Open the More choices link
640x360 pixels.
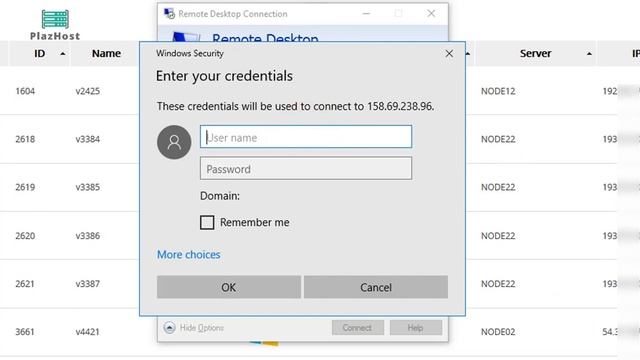coord(189,255)
